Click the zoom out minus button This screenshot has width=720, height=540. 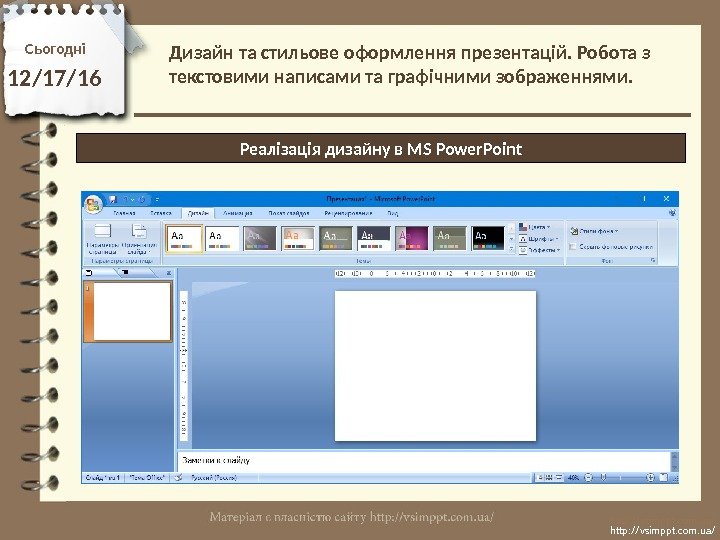588,478
